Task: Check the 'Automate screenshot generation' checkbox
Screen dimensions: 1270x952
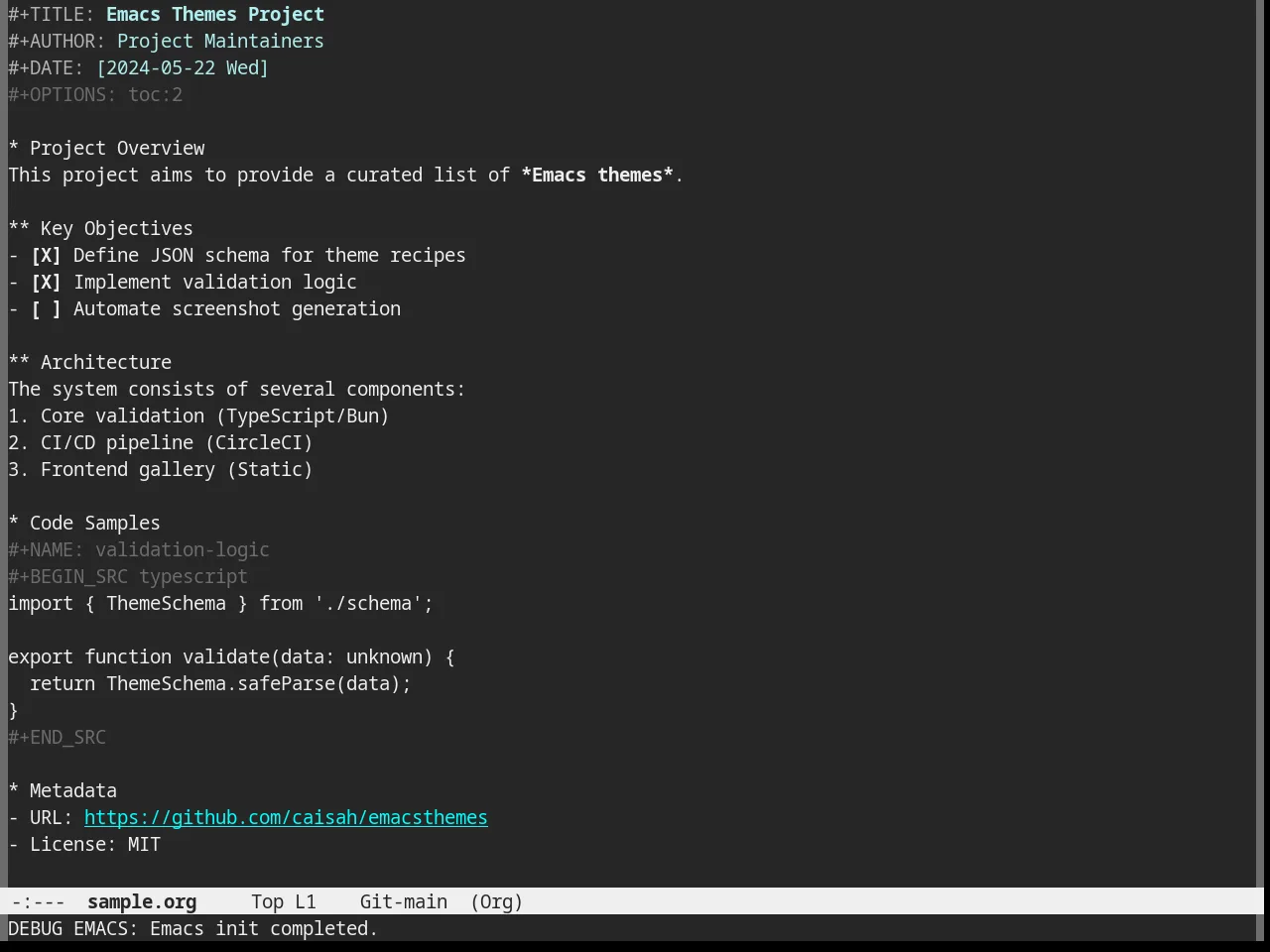Action: [46, 309]
